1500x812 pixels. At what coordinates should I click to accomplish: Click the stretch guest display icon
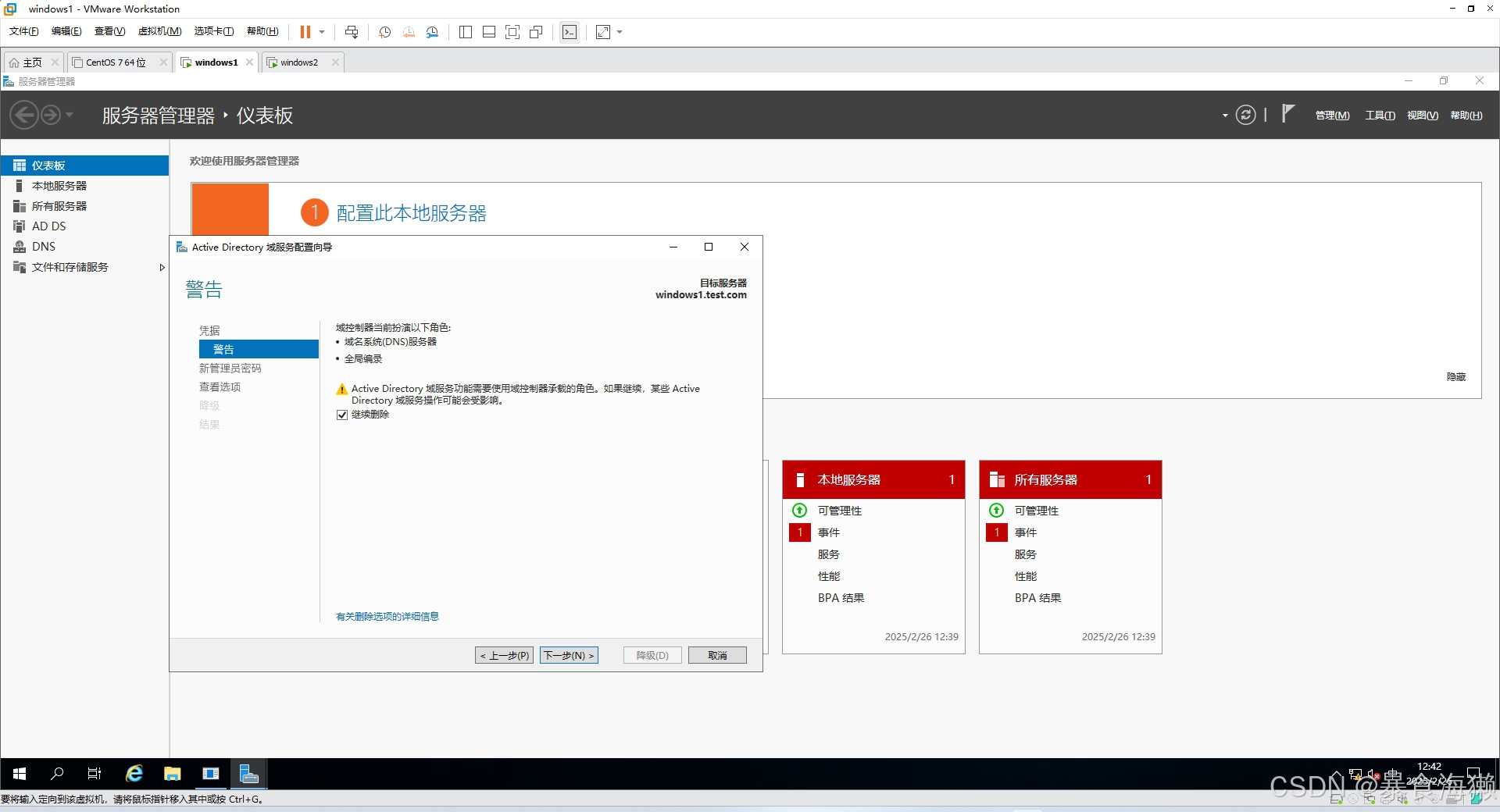tap(603, 32)
